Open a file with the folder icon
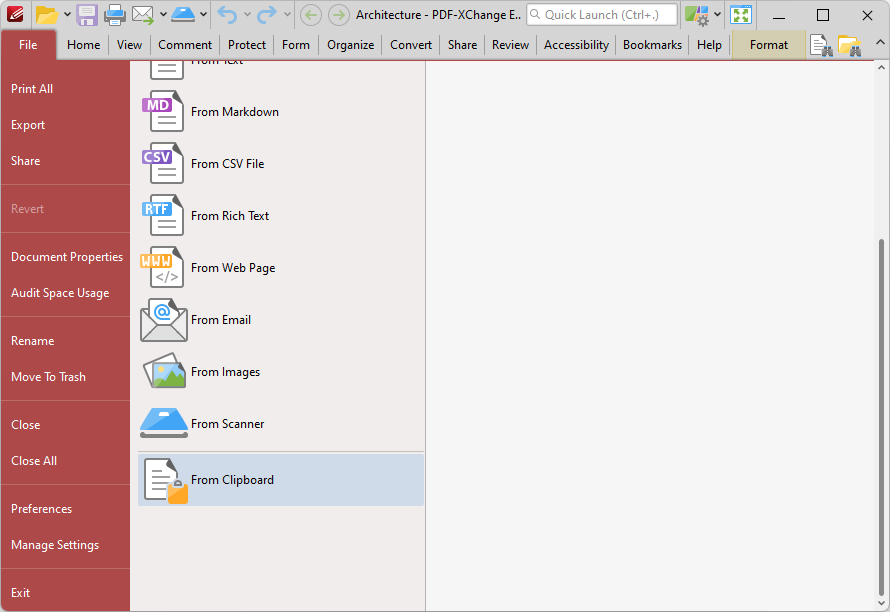This screenshot has width=890, height=612. click(47, 15)
